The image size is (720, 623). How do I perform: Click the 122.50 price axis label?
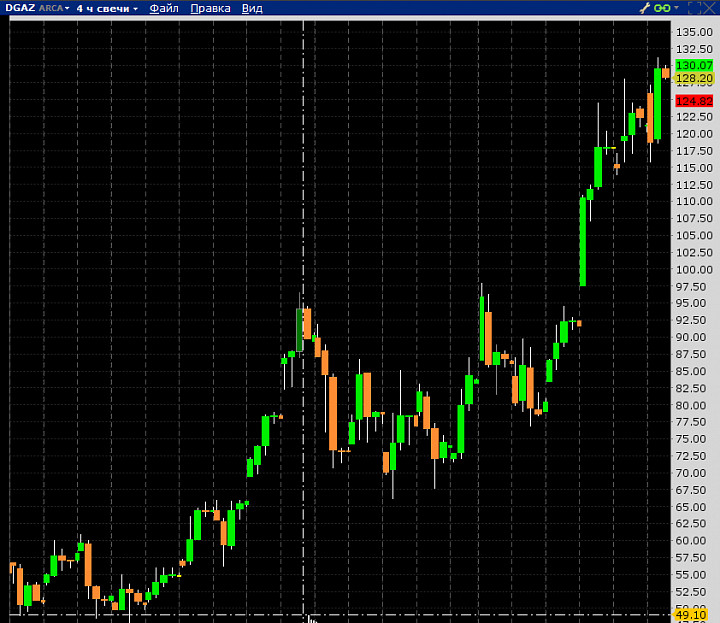pos(694,117)
